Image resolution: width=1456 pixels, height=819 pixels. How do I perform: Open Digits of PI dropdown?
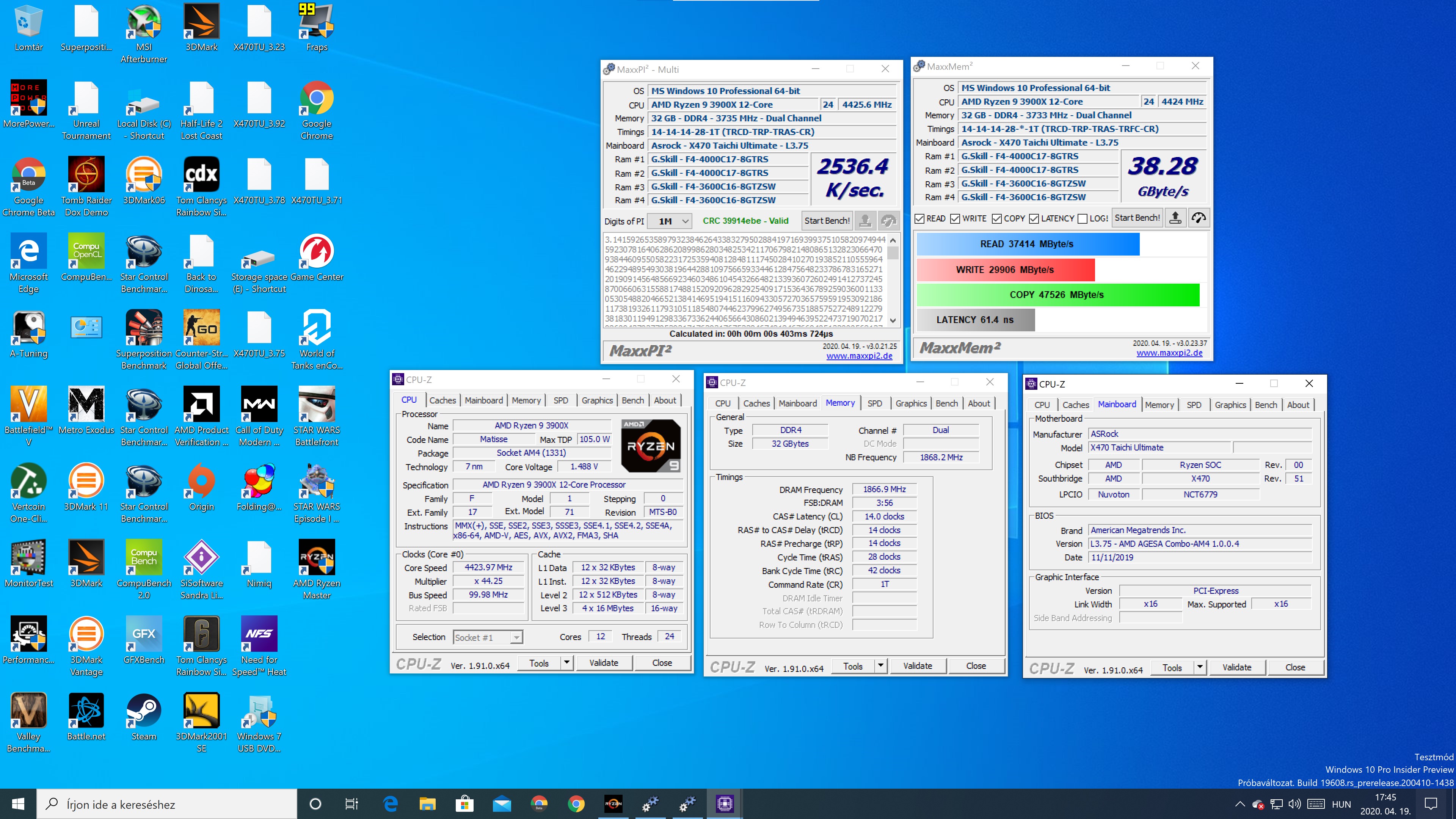pyautogui.click(x=669, y=221)
